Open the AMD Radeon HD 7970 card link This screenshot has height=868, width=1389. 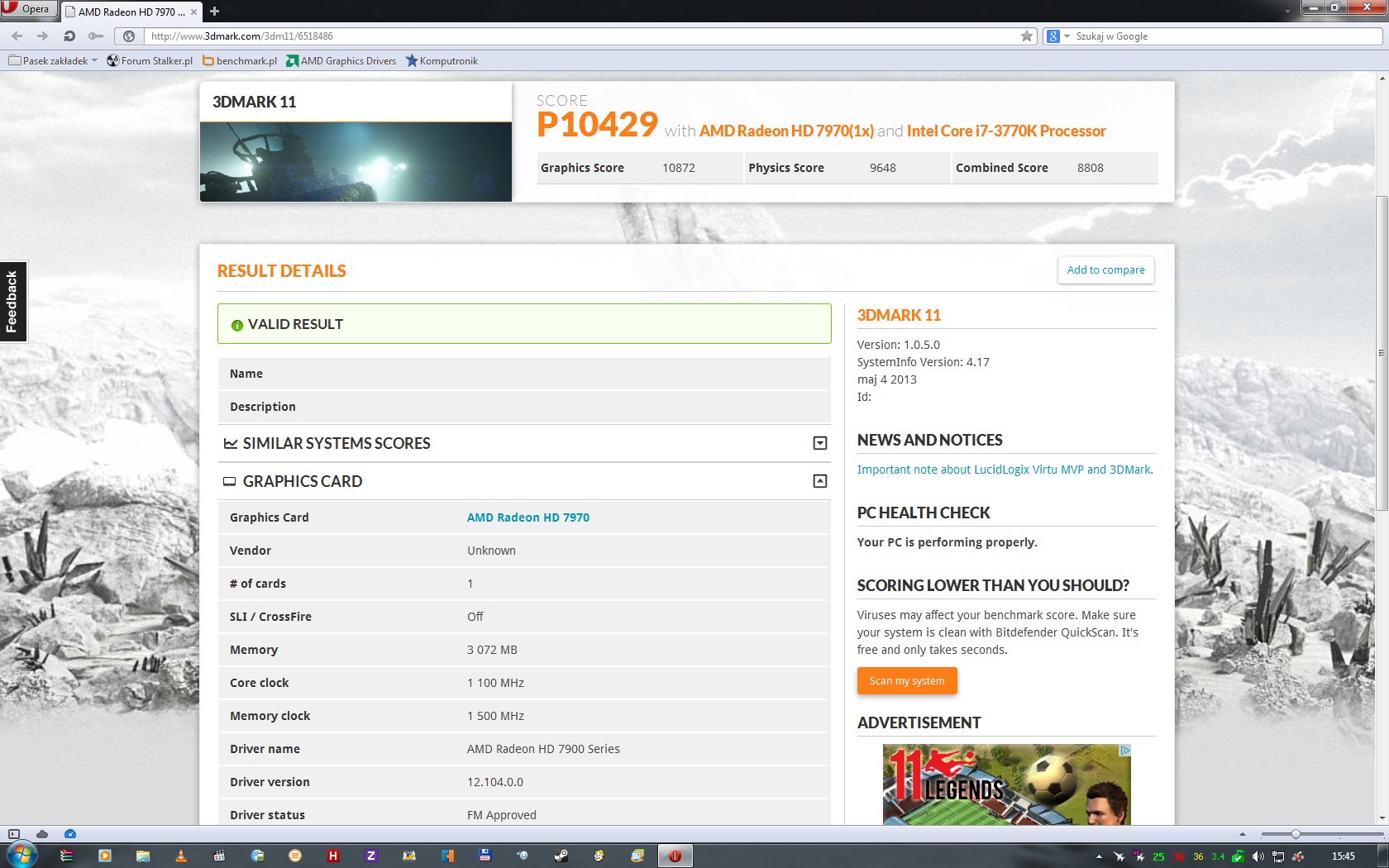click(528, 517)
